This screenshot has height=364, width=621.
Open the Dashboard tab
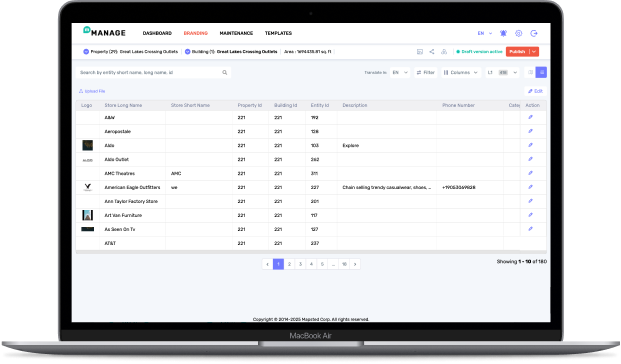tap(157, 33)
